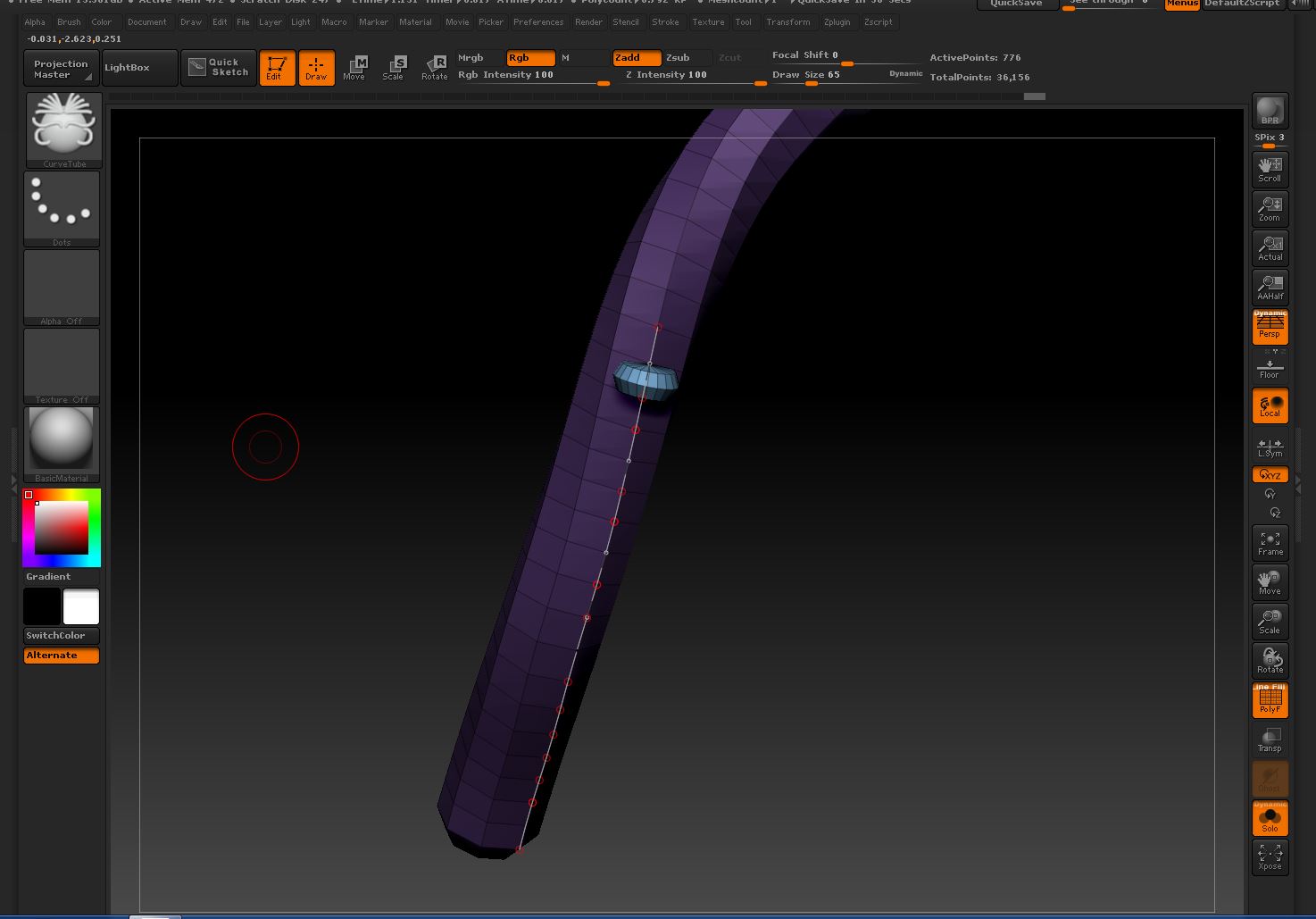
Task: Open the Transform menu
Action: coord(788,22)
